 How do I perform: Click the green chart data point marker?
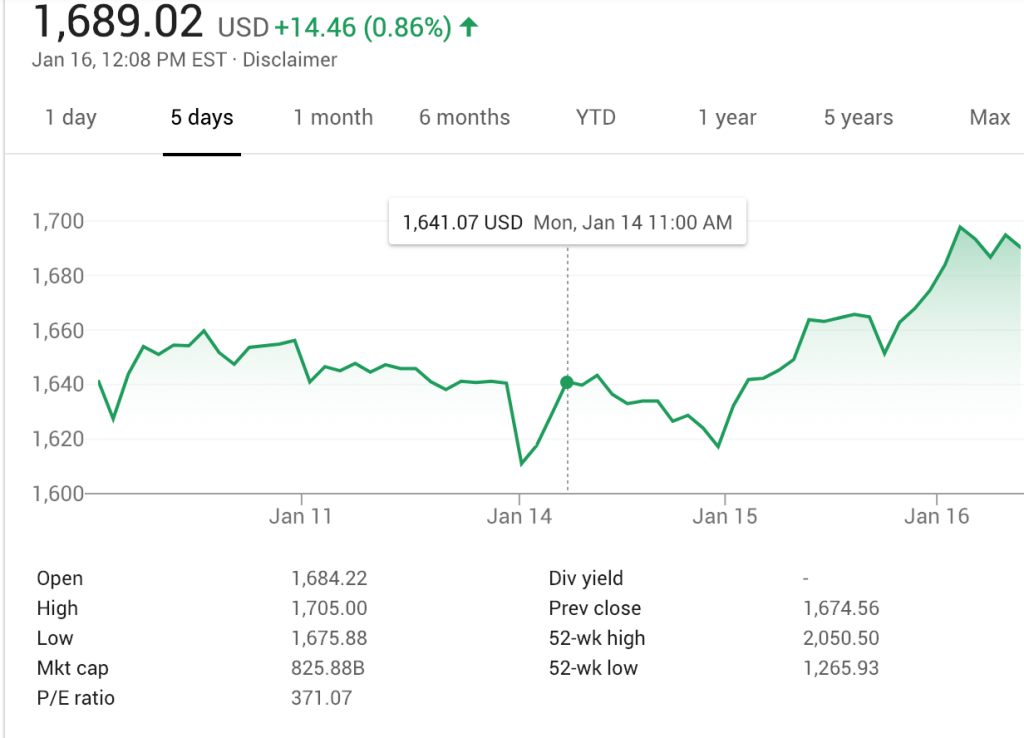pyautogui.click(x=567, y=382)
